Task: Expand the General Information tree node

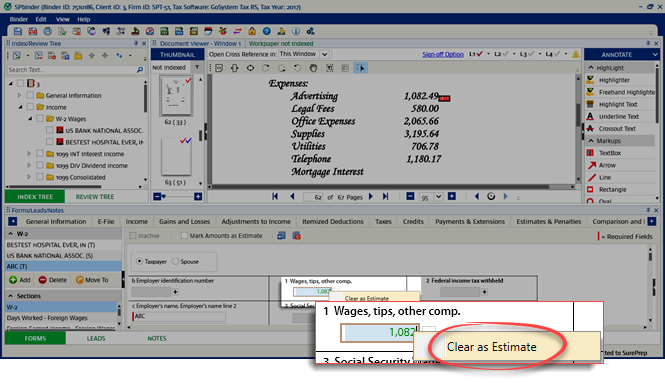Action: click(x=20, y=95)
